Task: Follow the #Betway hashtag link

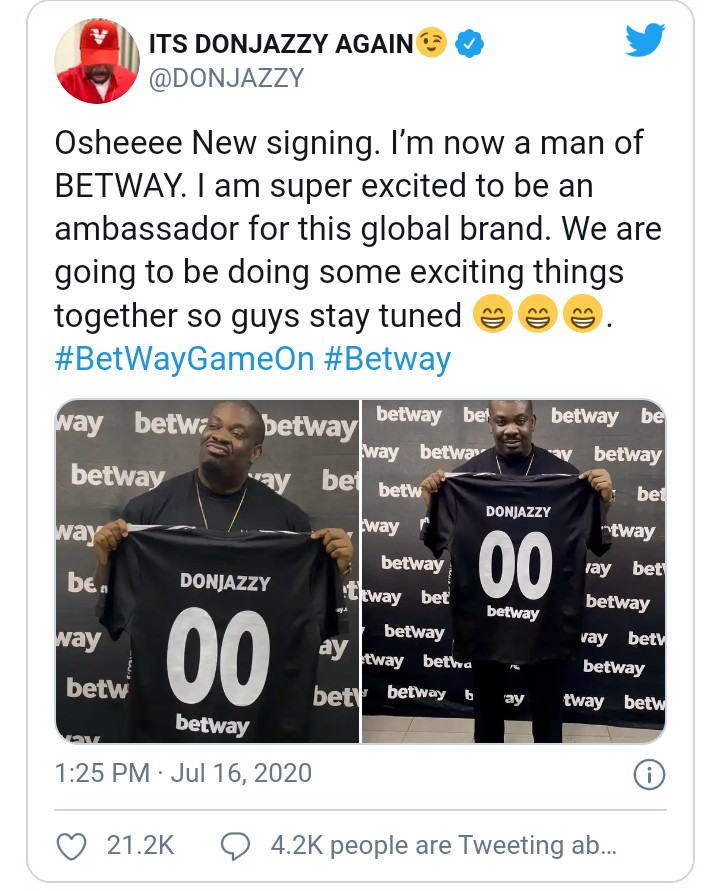Action: click(x=387, y=359)
